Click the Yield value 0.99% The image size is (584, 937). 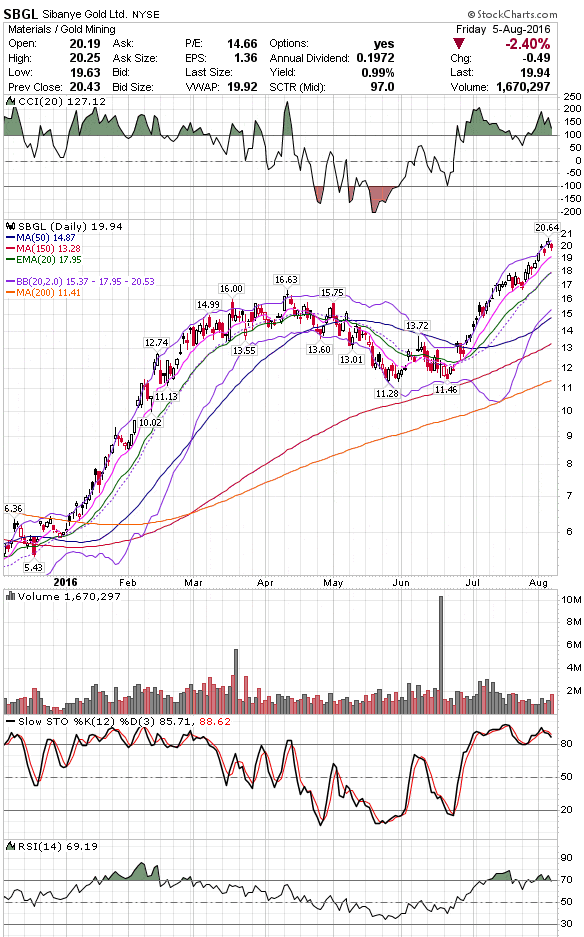tap(378, 72)
